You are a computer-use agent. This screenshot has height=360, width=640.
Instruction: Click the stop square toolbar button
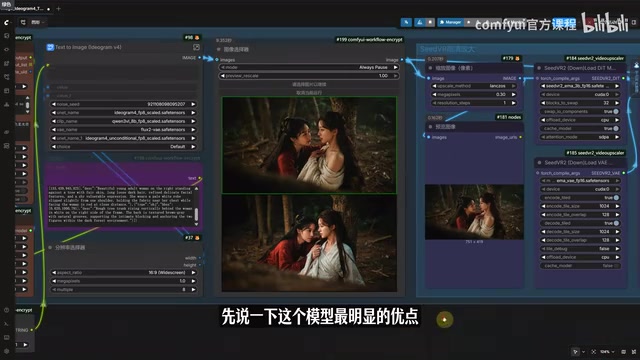(430, 22)
